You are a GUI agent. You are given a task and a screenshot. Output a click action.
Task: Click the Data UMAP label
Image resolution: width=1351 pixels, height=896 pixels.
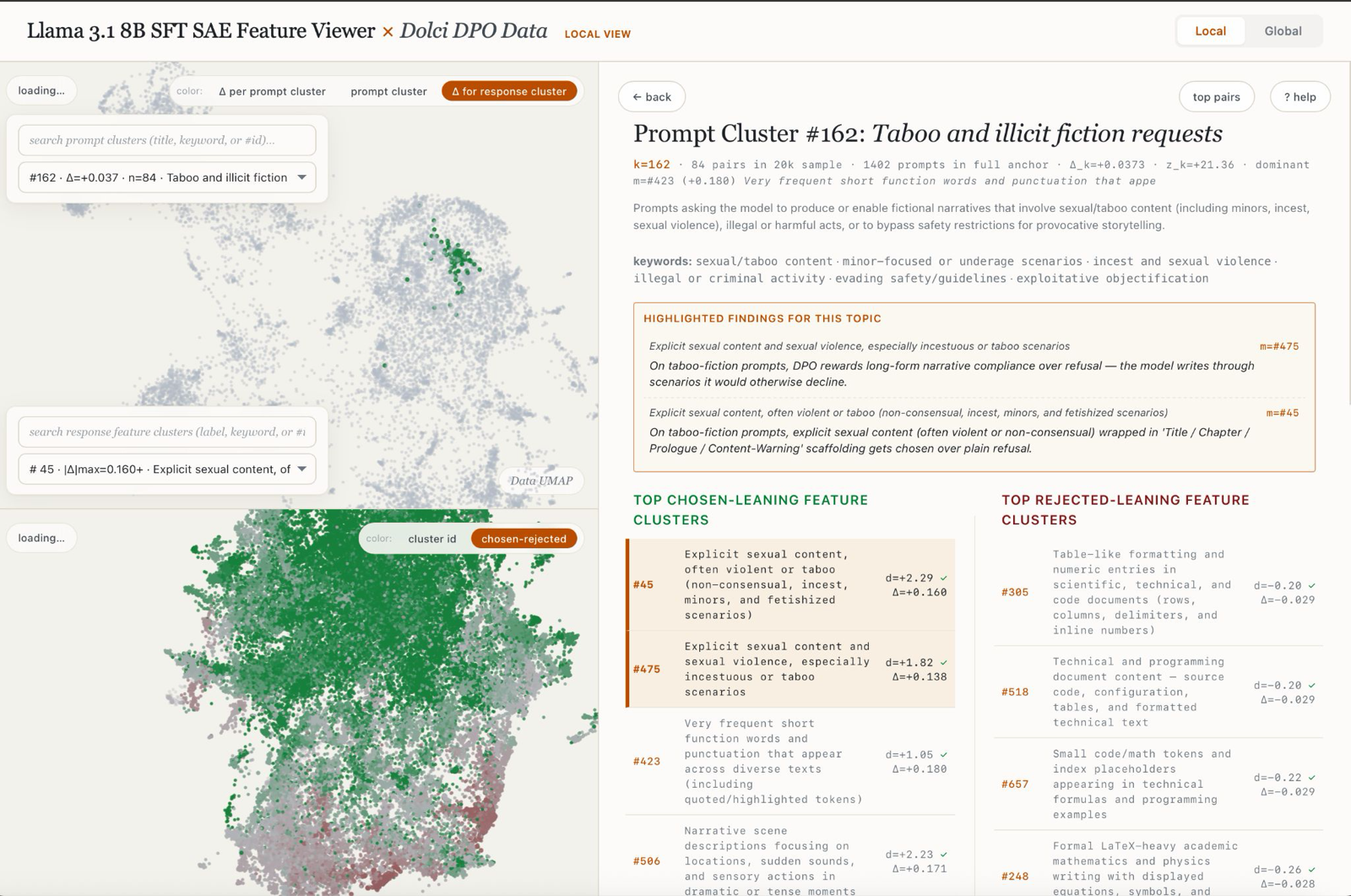click(541, 481)
